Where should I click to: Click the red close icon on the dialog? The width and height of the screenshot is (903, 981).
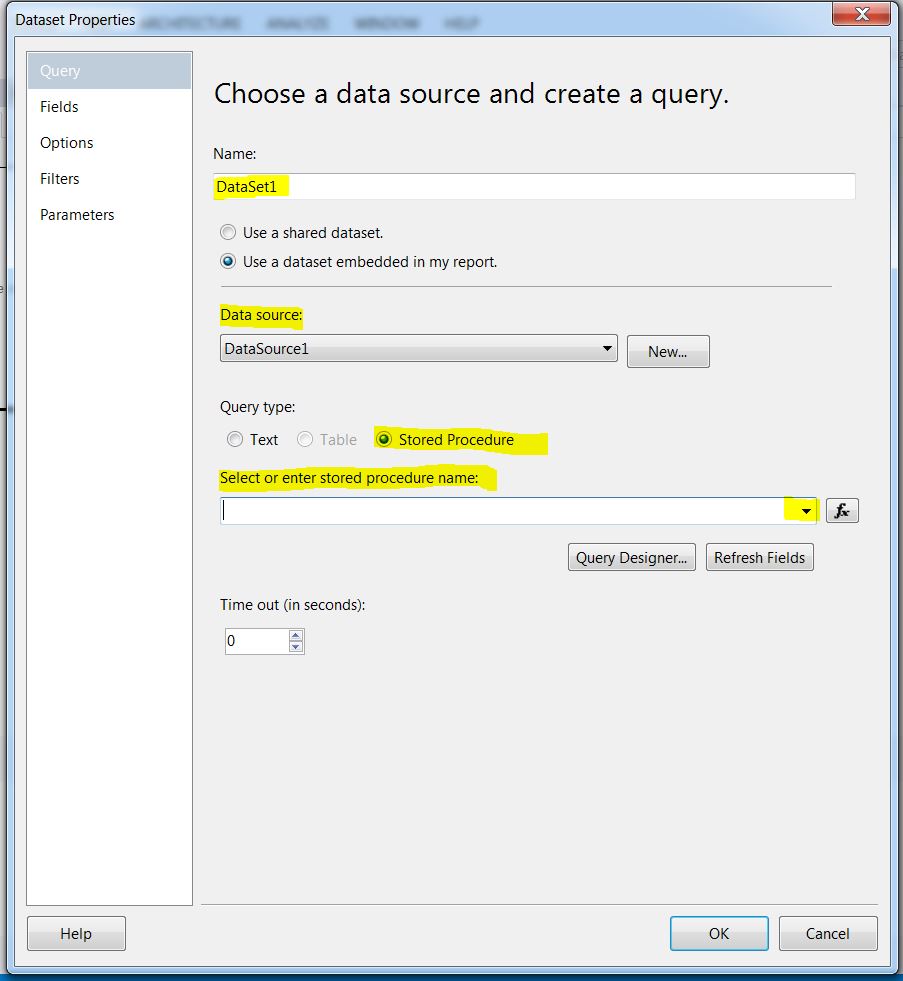click(x=860, y=14)
